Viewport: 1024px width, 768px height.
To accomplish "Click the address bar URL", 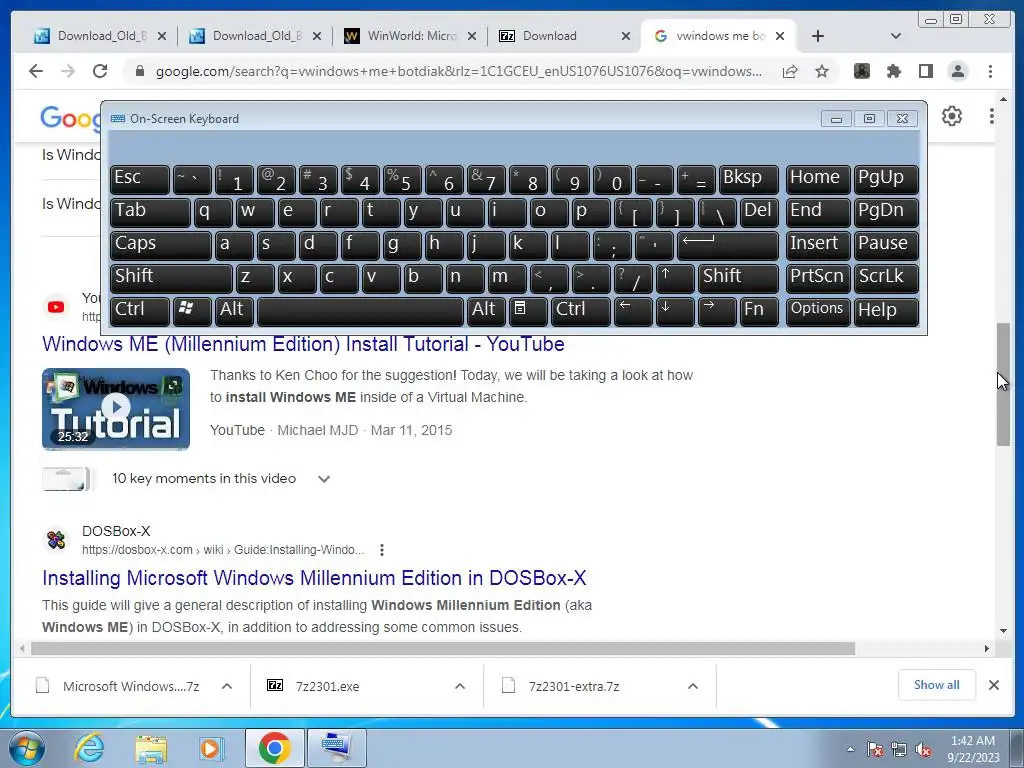I will pos(458,71).
